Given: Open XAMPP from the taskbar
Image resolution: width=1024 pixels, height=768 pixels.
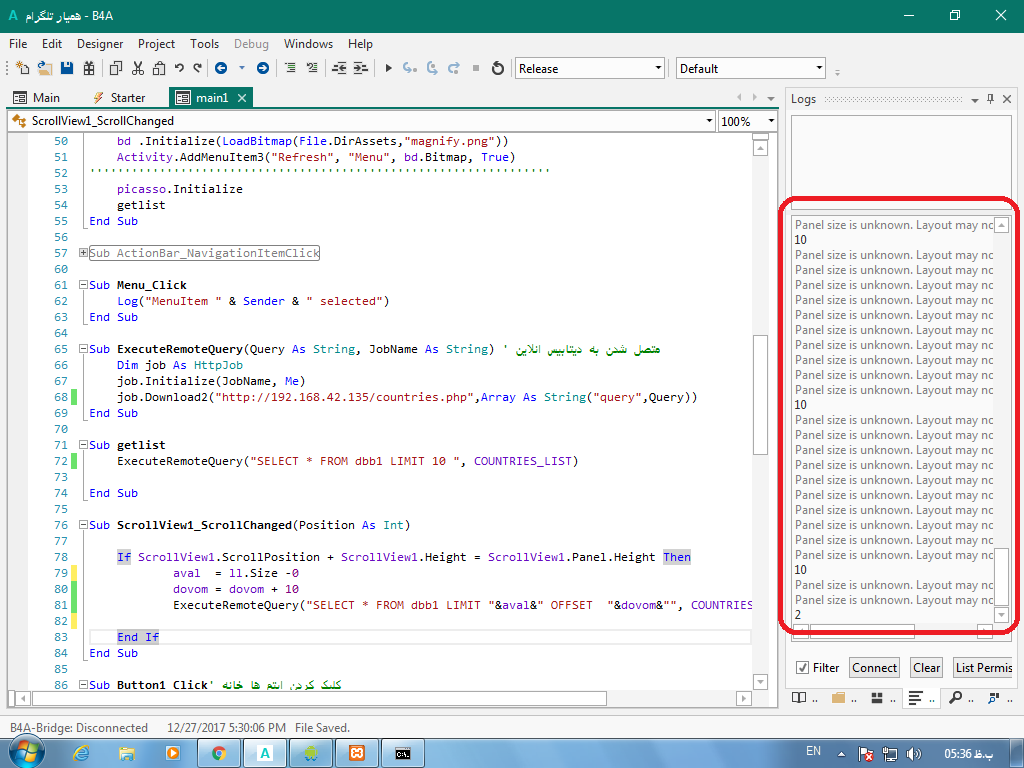Looking at the screenshot, I should tap(356, 752).
